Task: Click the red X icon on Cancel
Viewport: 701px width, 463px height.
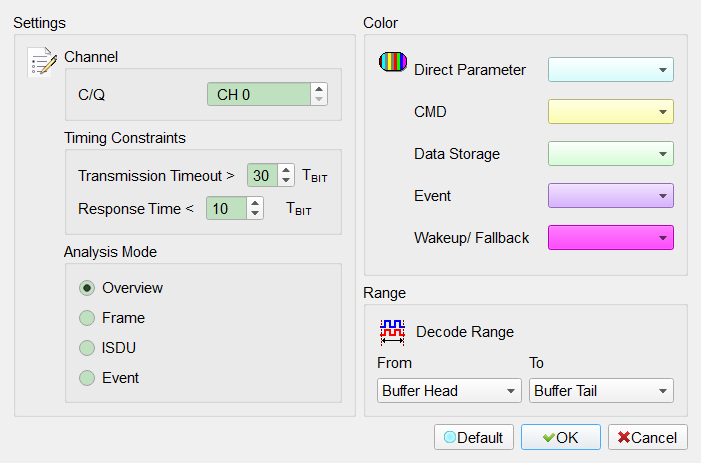Action: (x=624, y=437)
